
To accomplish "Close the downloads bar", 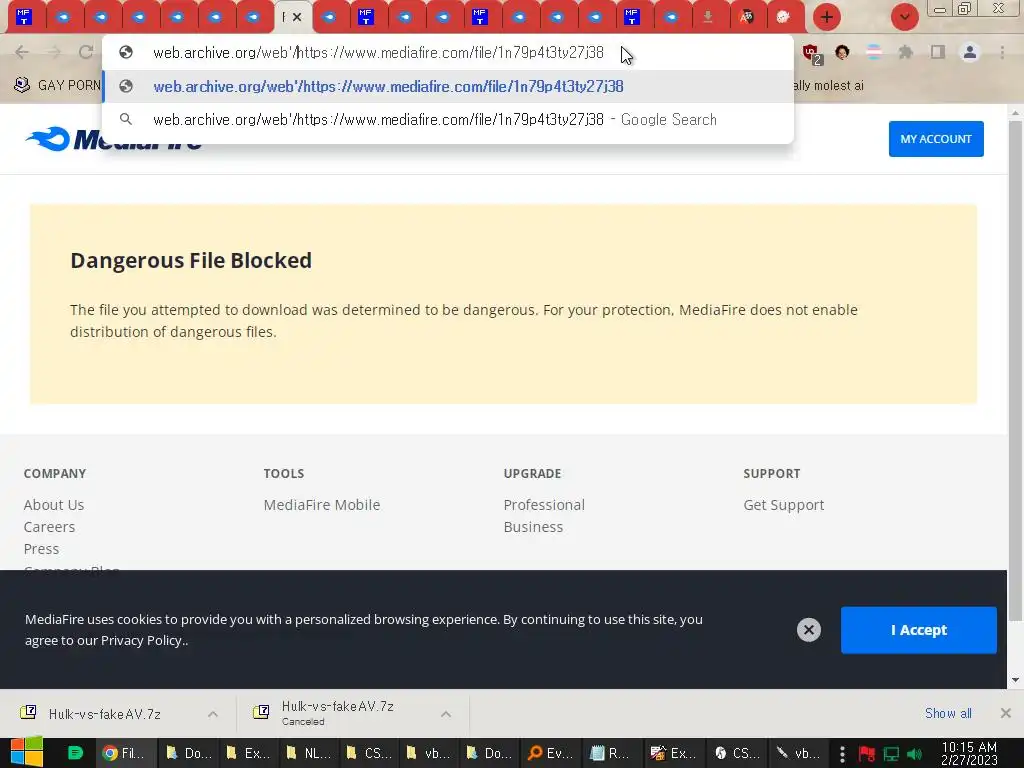I will [x=1006, y=713].
